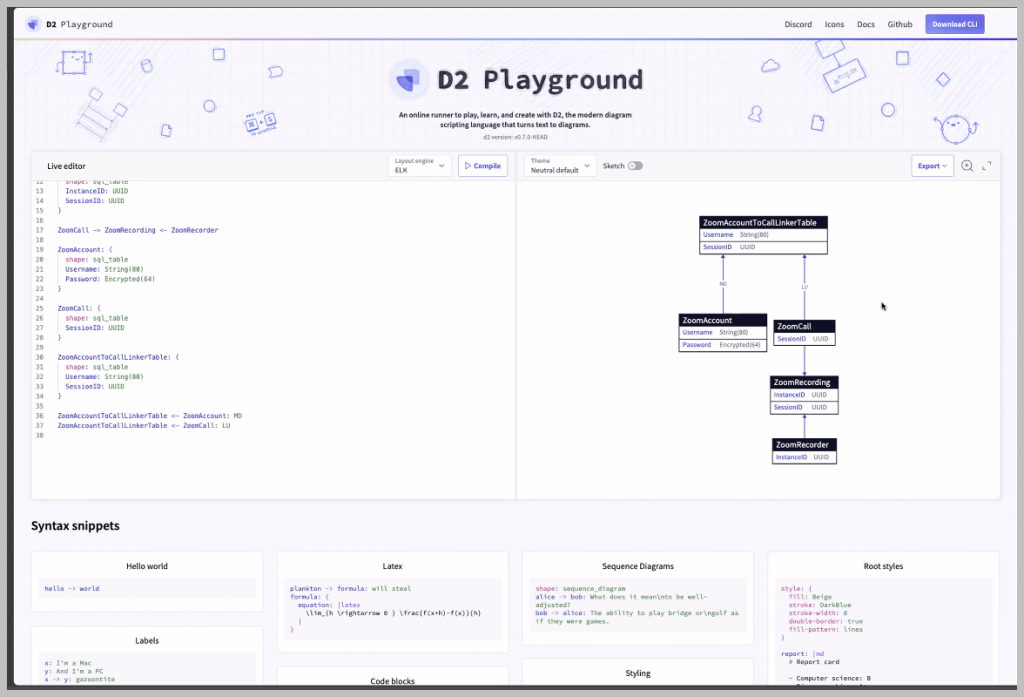This screenshot has height=697, width=1024.
Task: Click the D2 logo icon in header
Action: coord(33,24)
